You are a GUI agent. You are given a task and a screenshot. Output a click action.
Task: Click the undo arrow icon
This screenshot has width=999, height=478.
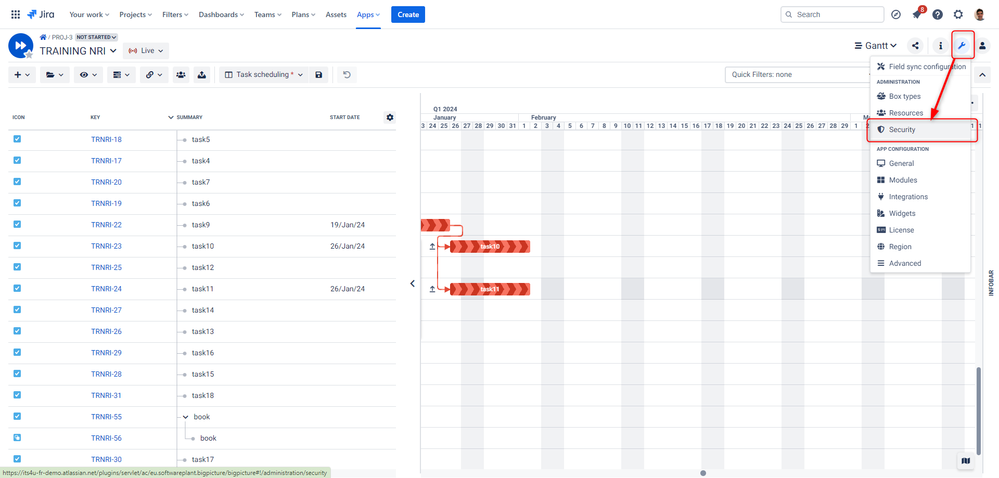click(x=347, y=75)
